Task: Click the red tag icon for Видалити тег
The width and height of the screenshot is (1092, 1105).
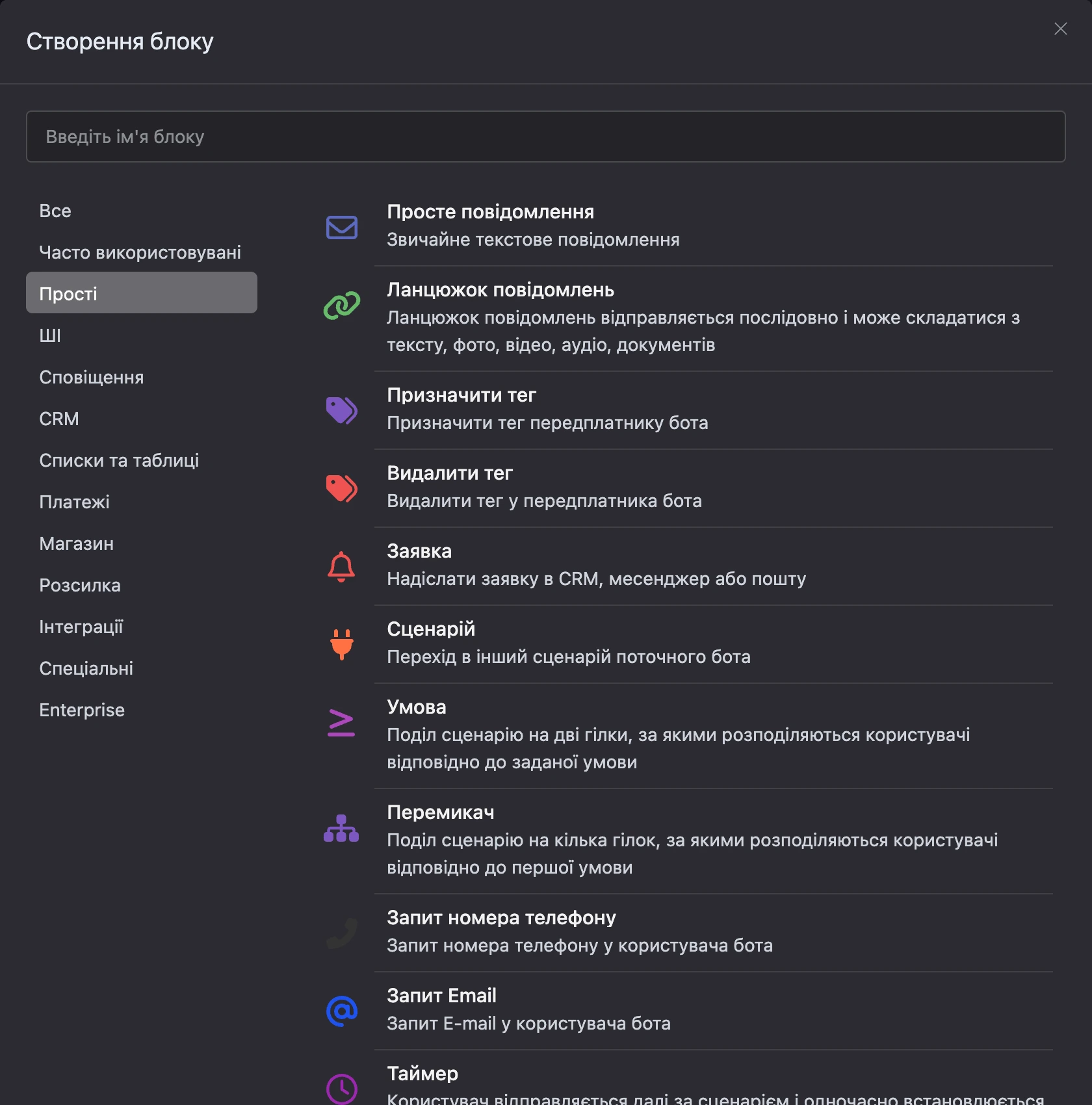Action: pyautogui.click(x=341, y=488)
